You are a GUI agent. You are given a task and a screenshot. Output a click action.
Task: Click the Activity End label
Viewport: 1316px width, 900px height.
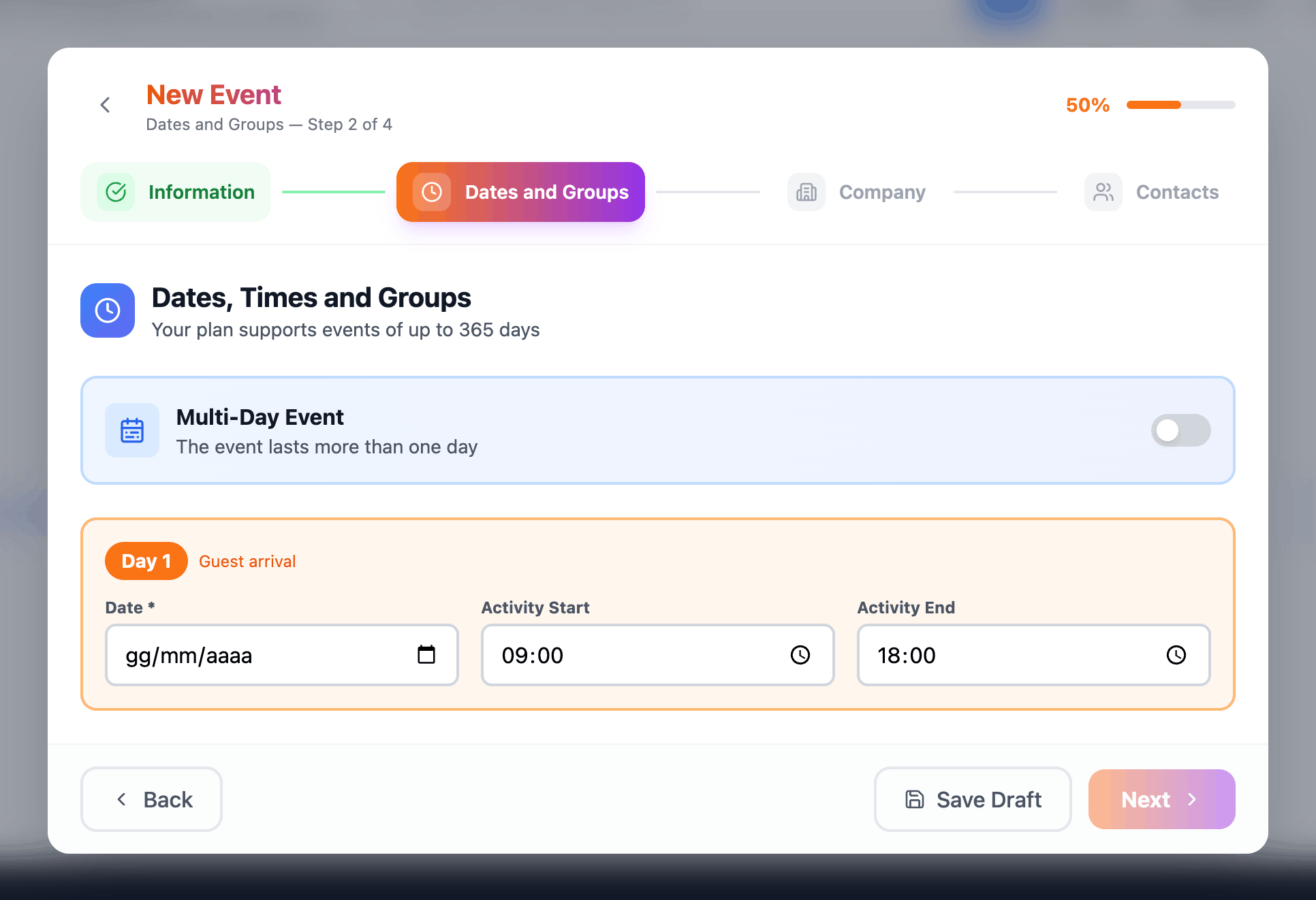tap(906, 607)
